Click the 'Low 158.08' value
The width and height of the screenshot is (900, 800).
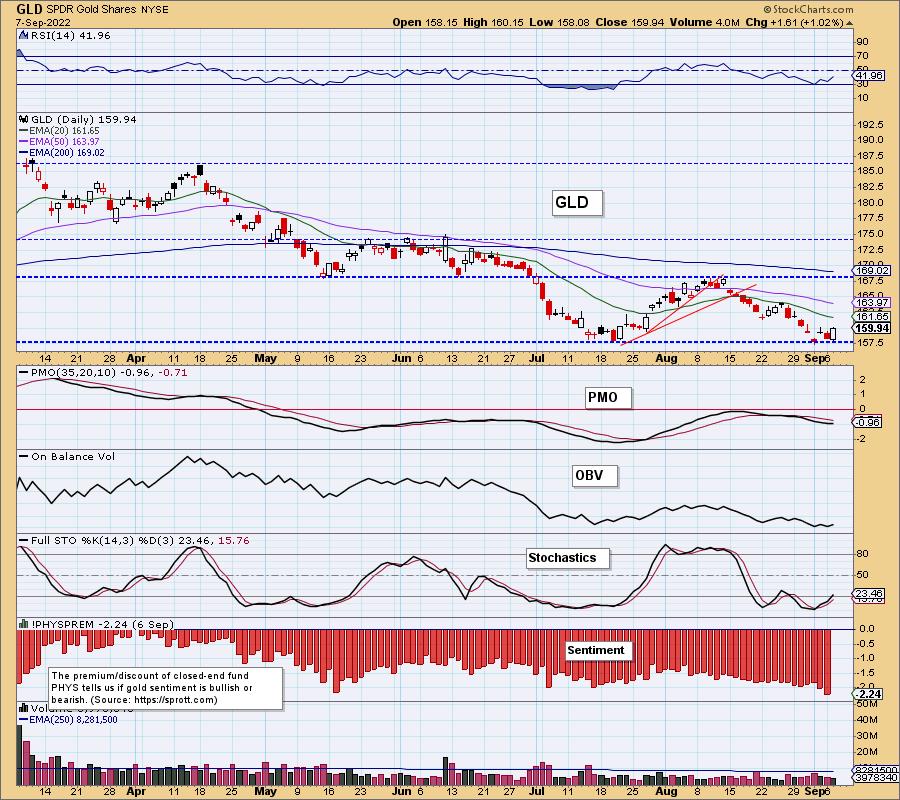point(559,22)
